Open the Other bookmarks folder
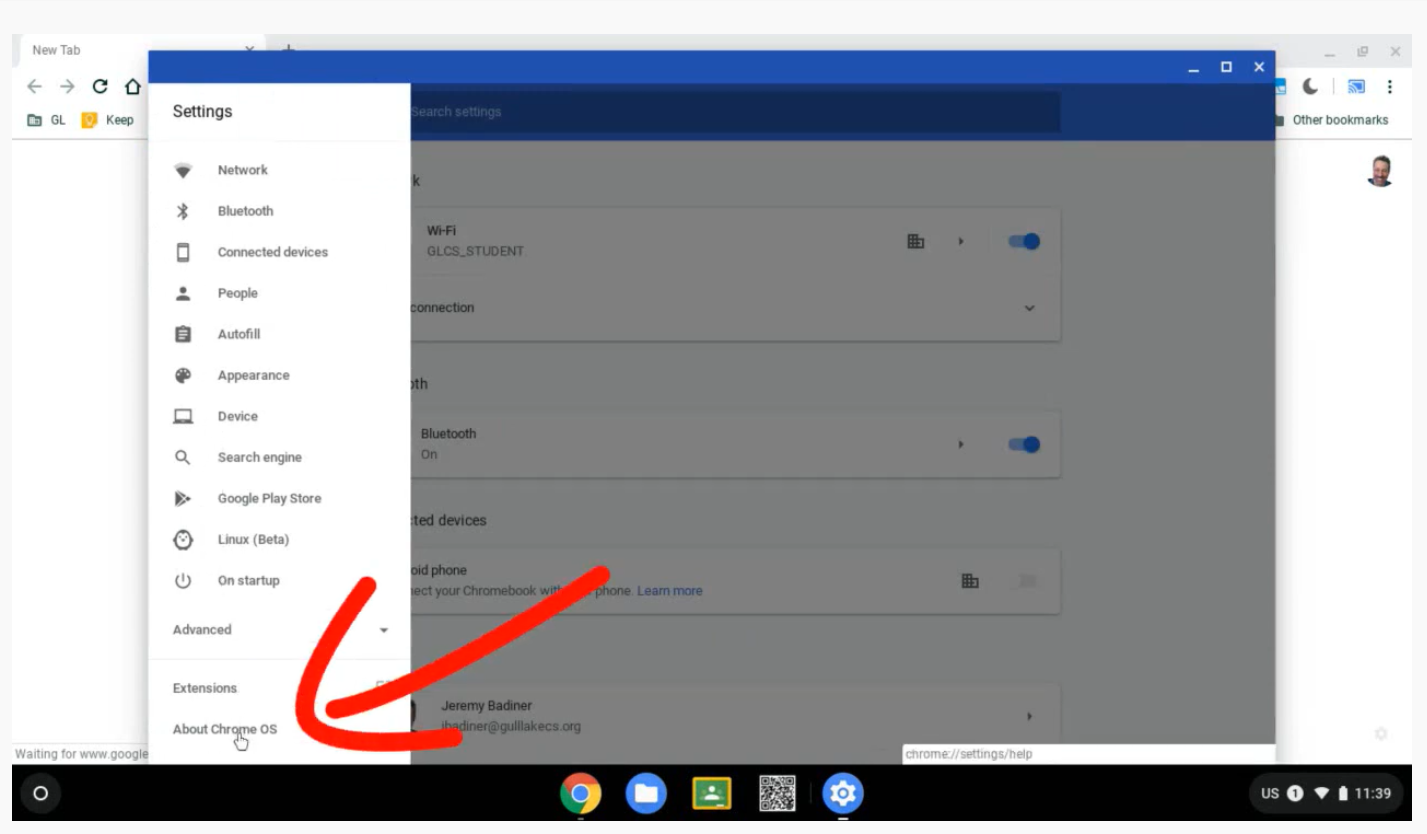1427x834 pixels. [1332, 120]
